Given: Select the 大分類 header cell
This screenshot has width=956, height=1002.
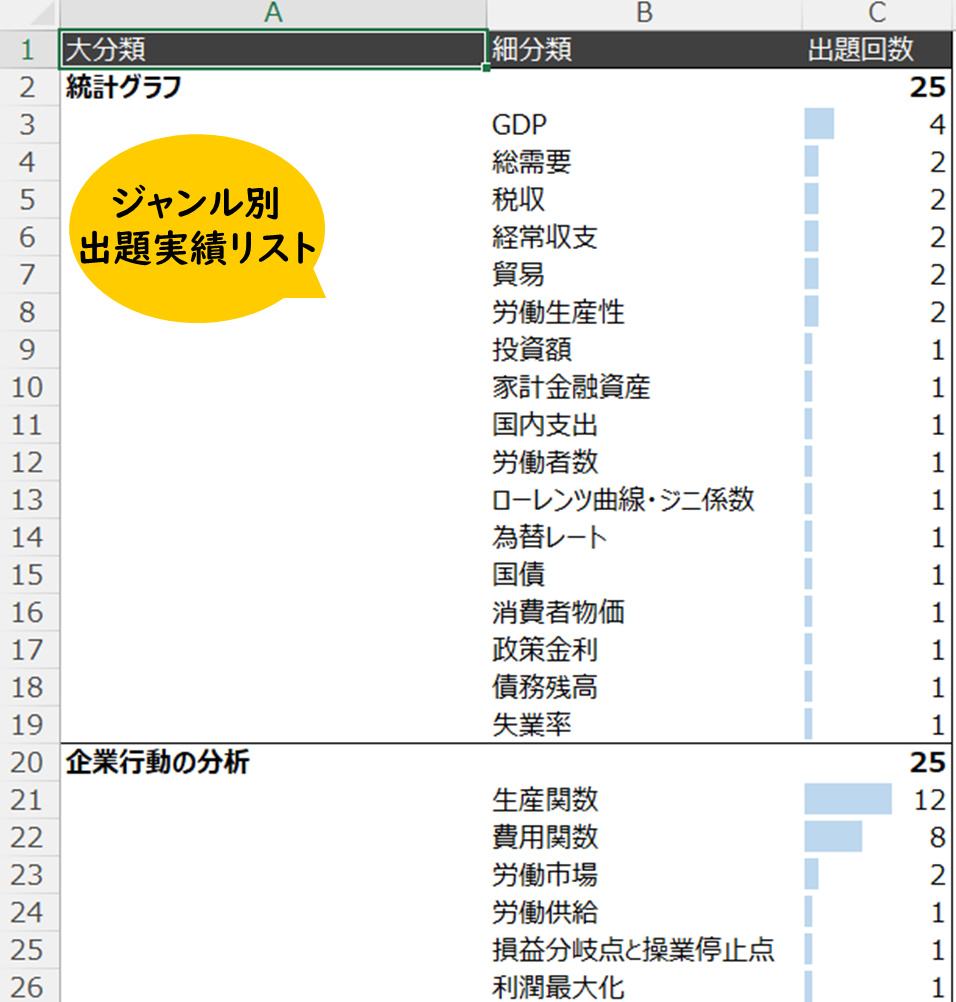Looking at the screenshot, I should point(270,46).
